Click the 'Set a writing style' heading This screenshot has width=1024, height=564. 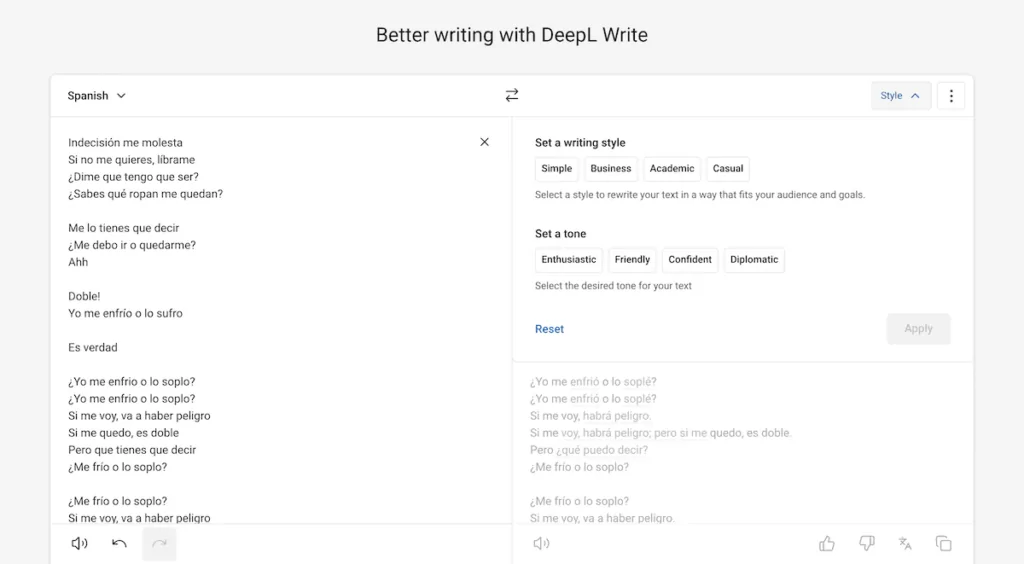coord(580,142)
